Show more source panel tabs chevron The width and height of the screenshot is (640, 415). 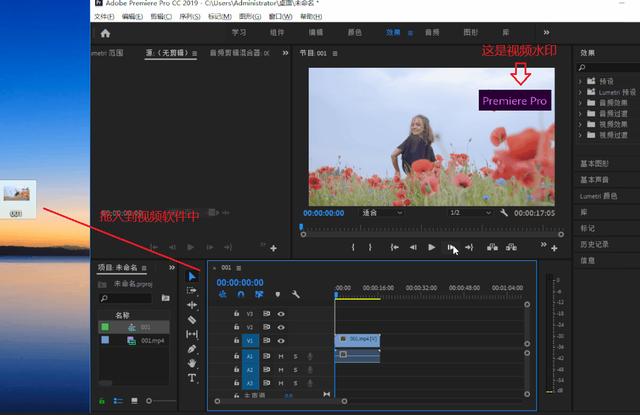(x=285, y=53)
